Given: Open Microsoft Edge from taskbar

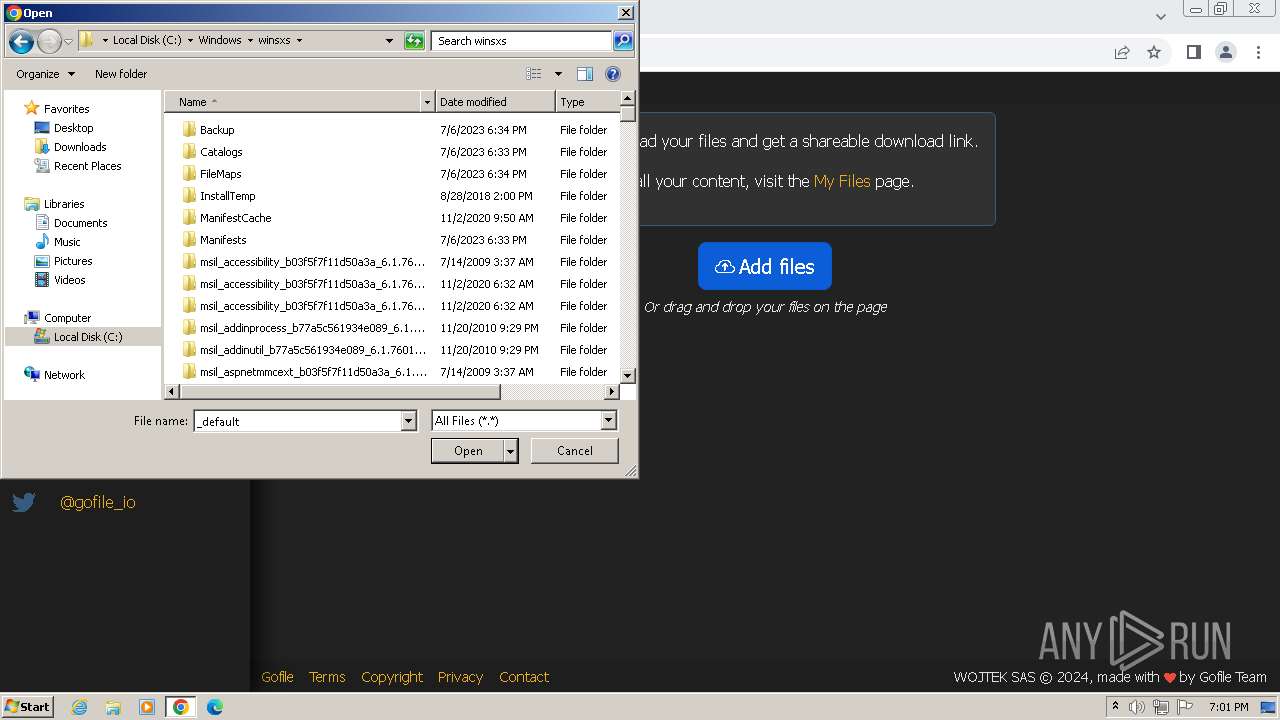Looking at the screenshot, I should click(x=214, y=707).
